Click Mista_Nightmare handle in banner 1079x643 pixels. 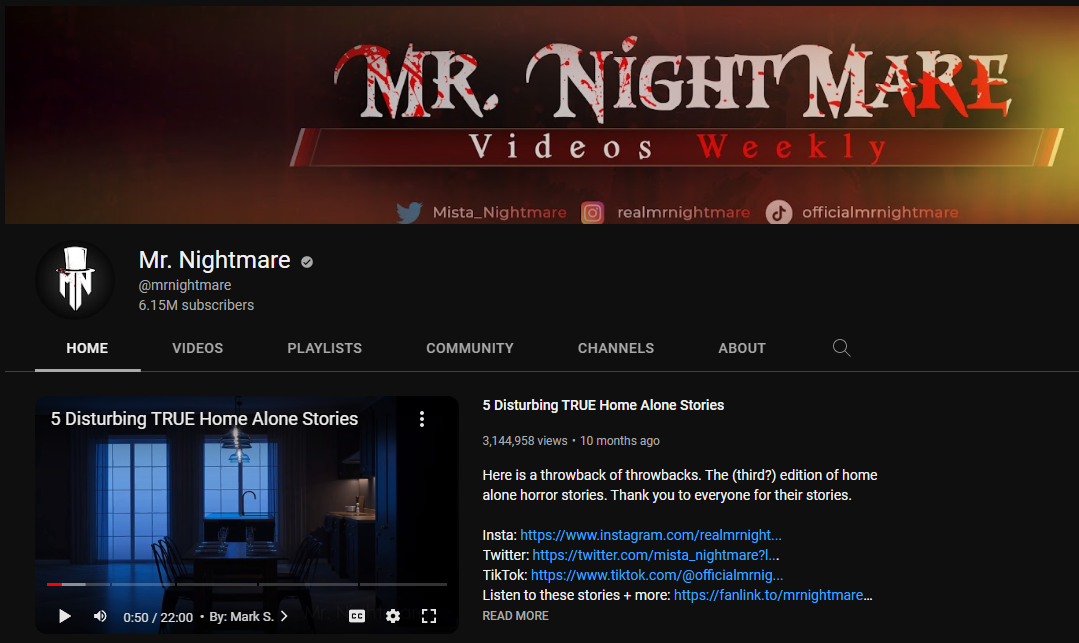[500, 212]
